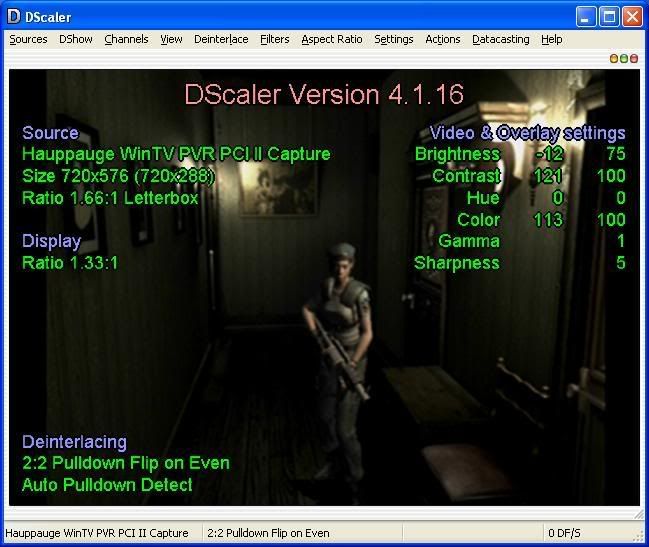Click 'Ratio 1.33:1' OSD text

(x=70, y=263)
